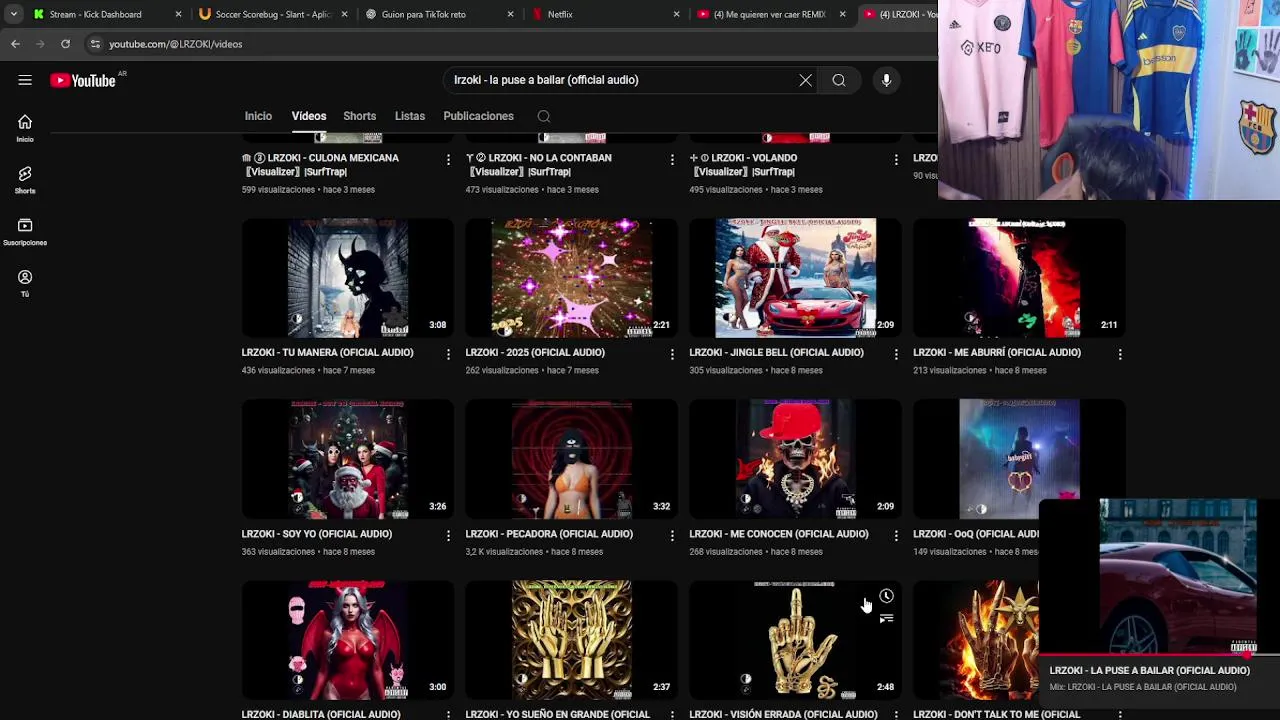Viewport: 1280px width, 720px height.
Task: Click miniplayer title LA PUSE A BAILAR
Action: pyautogui.click(x=1150, y=671)
